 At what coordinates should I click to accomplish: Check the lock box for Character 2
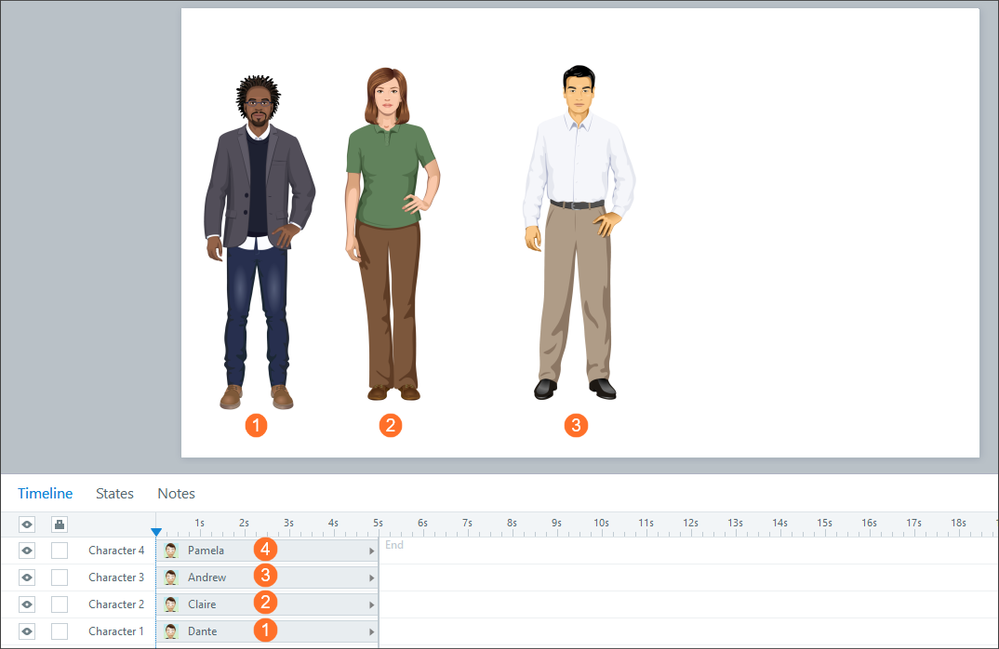pos(59,604)
